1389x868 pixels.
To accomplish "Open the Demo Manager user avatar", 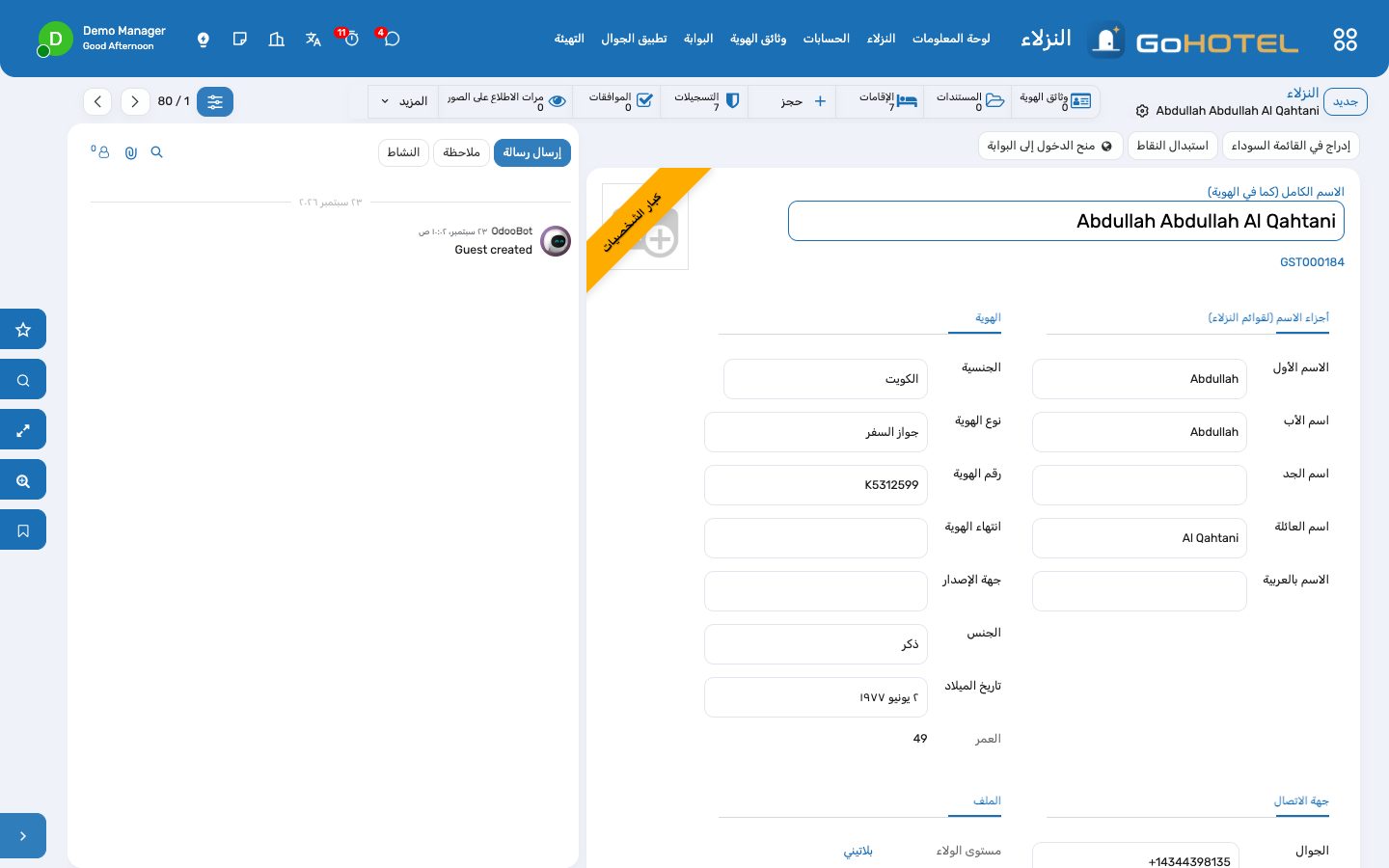I will pyautogui.click(x=55, y=40).
